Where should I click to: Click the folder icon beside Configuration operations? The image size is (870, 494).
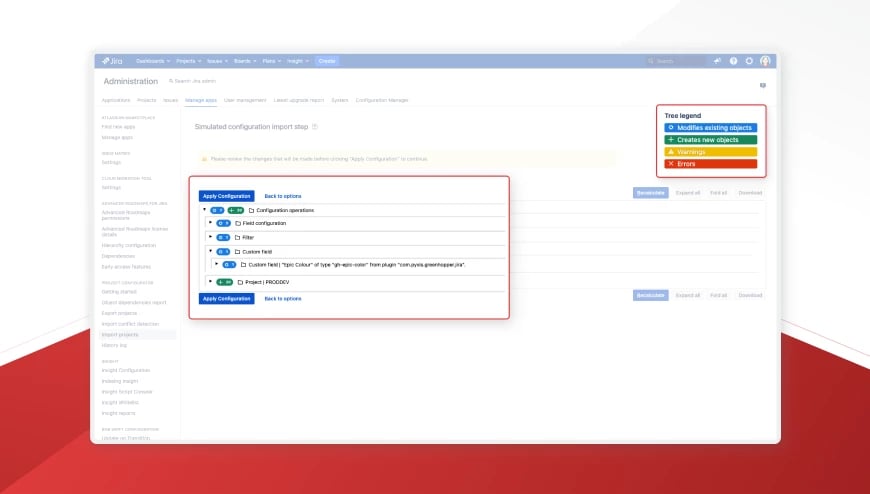251,210
